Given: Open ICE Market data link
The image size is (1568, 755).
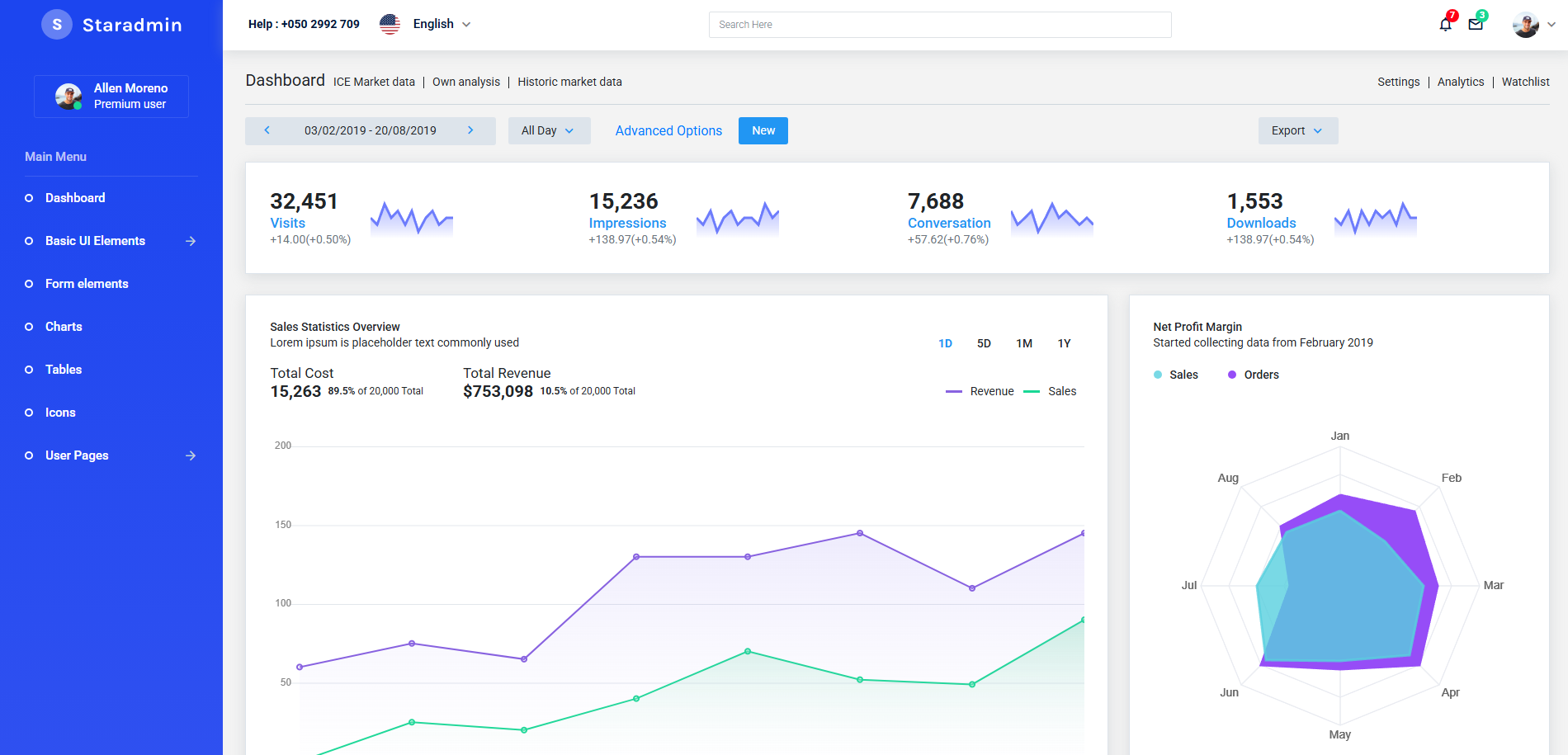Looking at the screenshot, I should [374, 82].
